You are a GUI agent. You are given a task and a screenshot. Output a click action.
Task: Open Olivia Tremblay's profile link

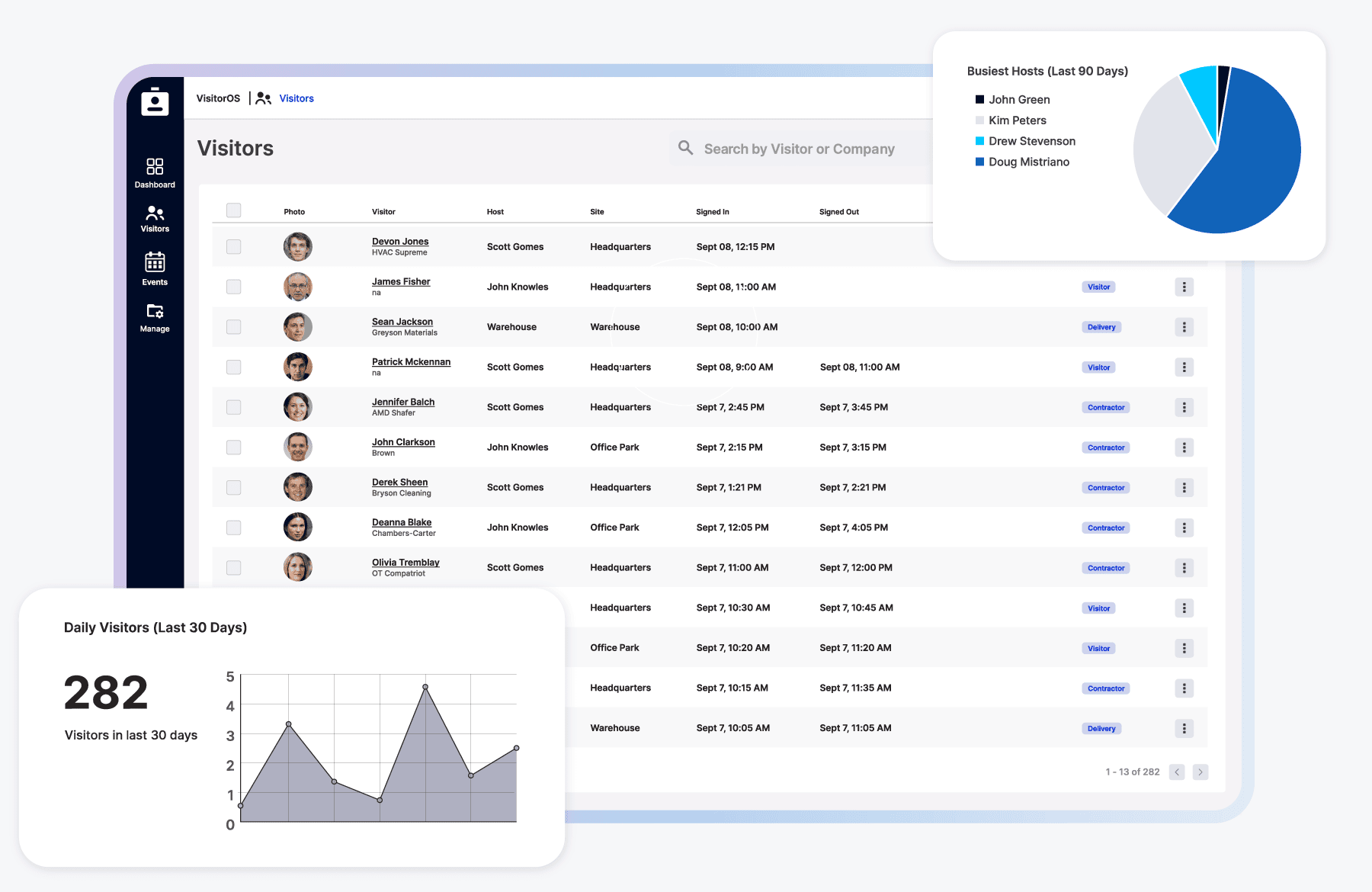(406, 562)
